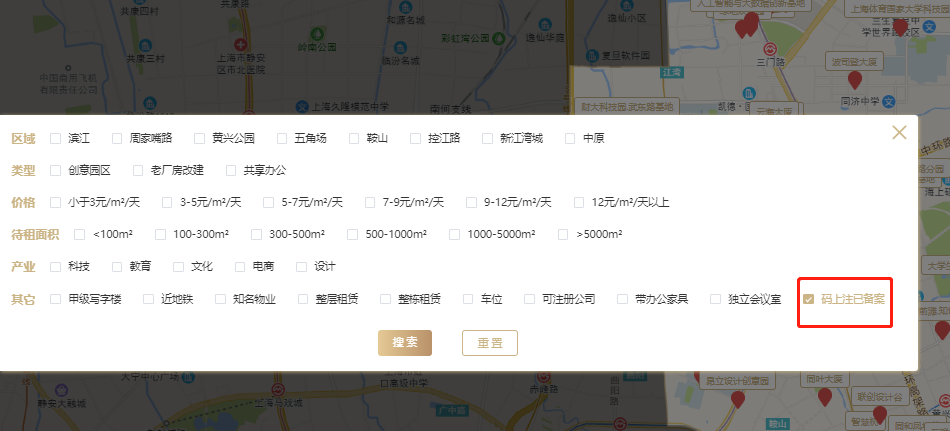
Task: Tick the 带办公家具 checkbox
Action: (x=622, y=299)
